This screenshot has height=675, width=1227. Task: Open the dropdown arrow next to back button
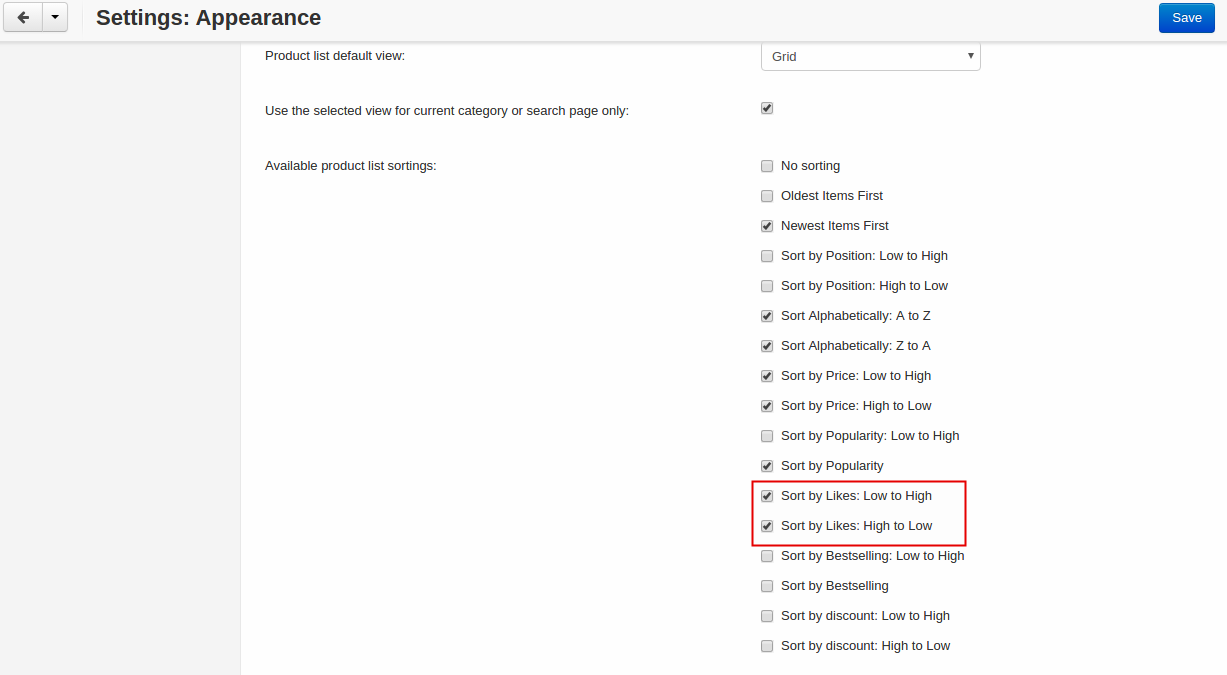(54, 17)
